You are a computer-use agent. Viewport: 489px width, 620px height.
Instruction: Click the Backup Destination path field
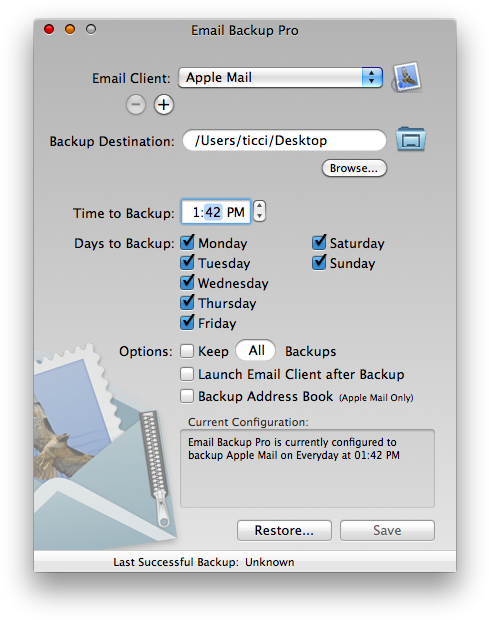[284, 140]
